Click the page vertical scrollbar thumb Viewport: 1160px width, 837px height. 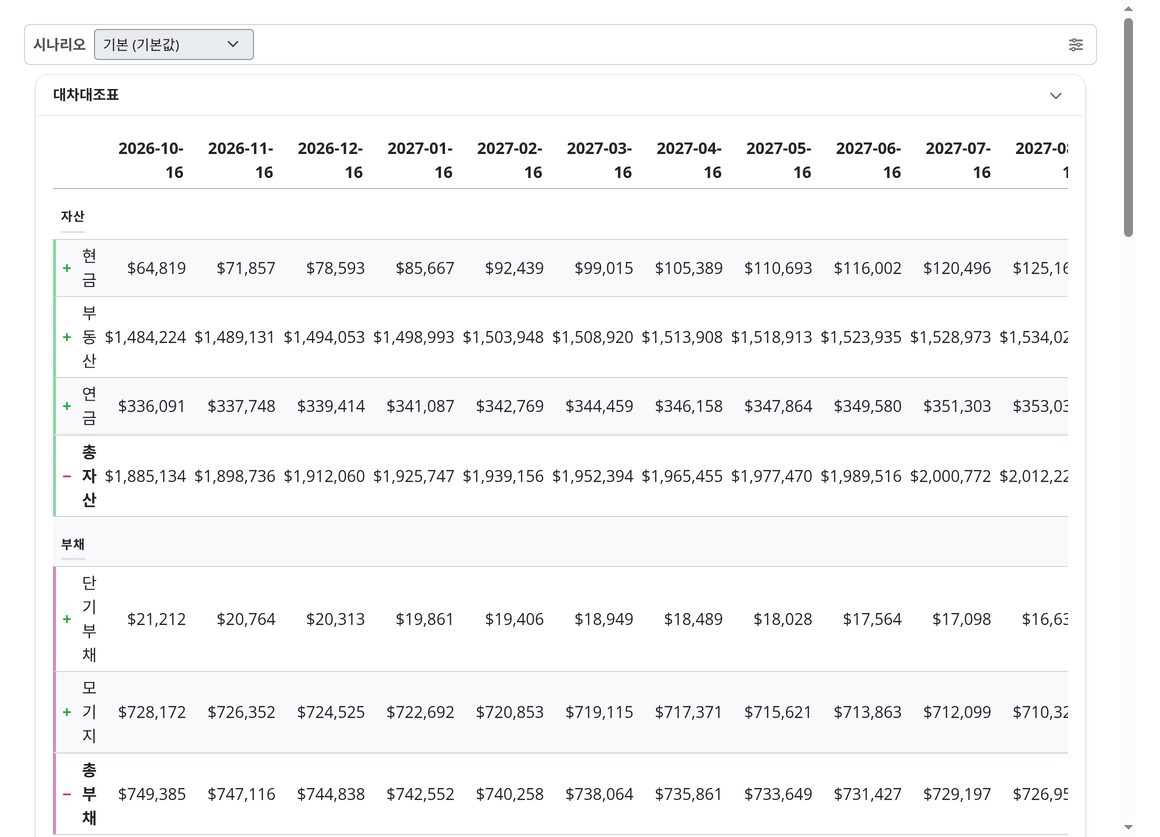(x=1128, y=127)
